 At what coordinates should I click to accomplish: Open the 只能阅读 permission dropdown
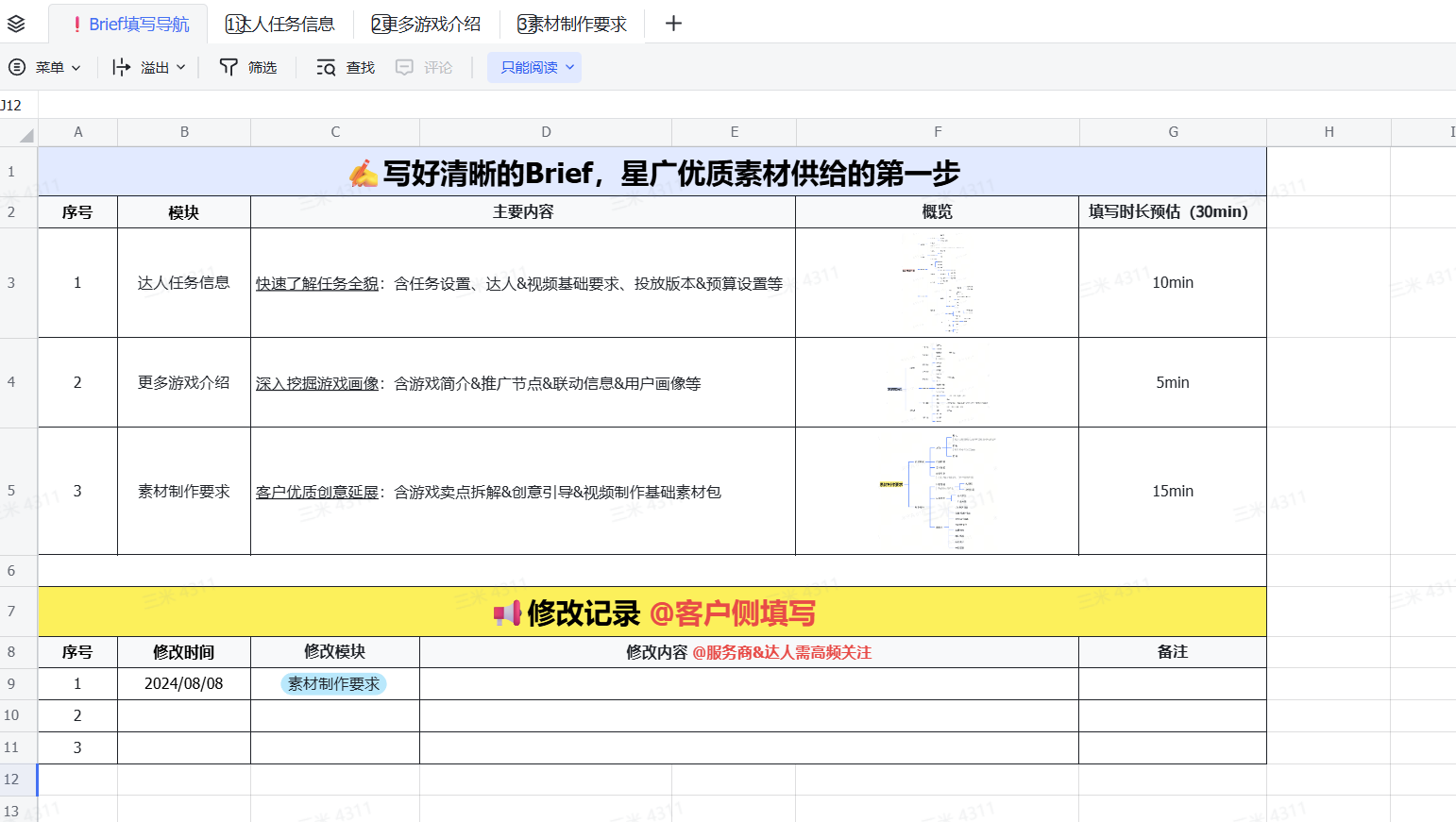coord(534,67)
